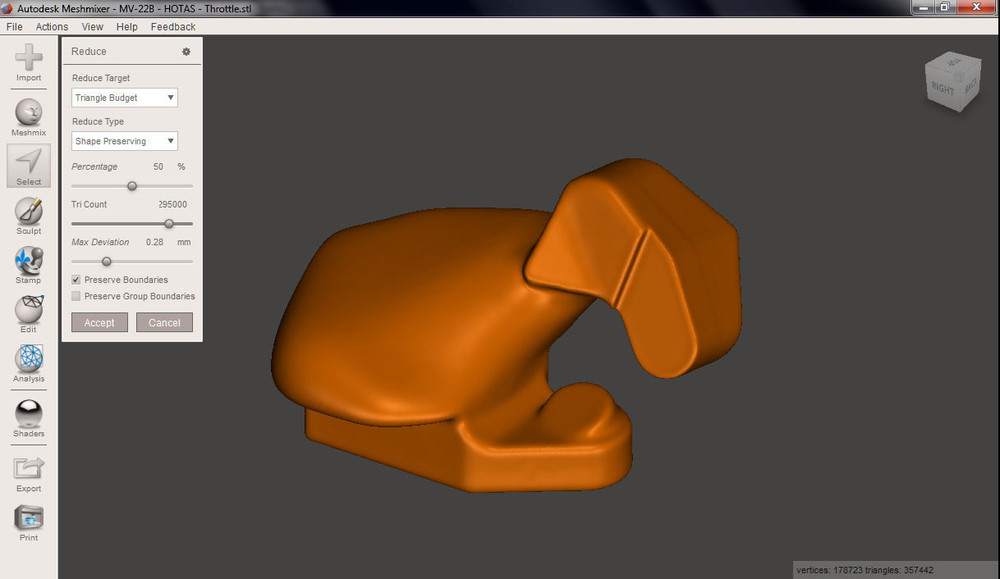Activate the Select tool
The width and height of the screenshot is (1000, 579).
pos(29,166)
